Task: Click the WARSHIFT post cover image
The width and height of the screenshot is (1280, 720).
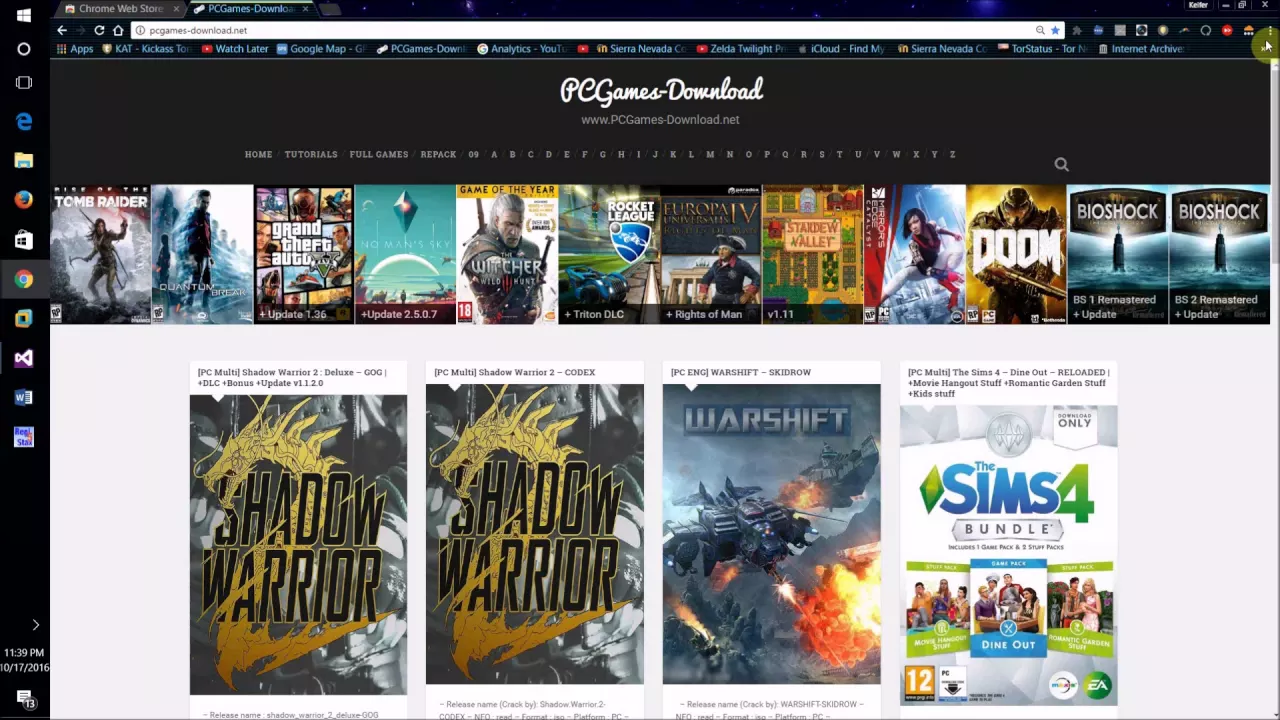Action: click(771, 534)
